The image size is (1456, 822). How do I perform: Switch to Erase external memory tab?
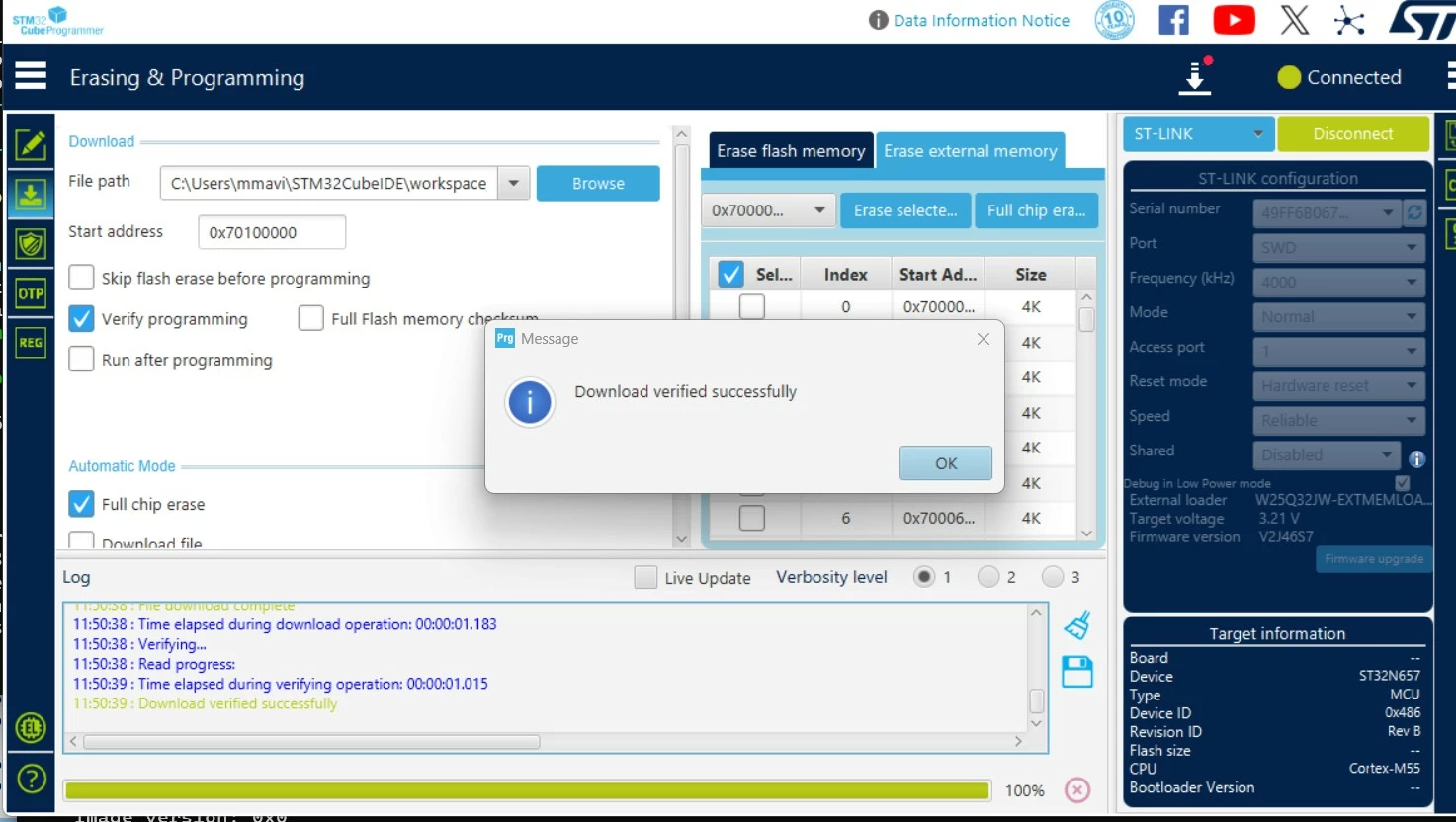click(x=971, y=150)
